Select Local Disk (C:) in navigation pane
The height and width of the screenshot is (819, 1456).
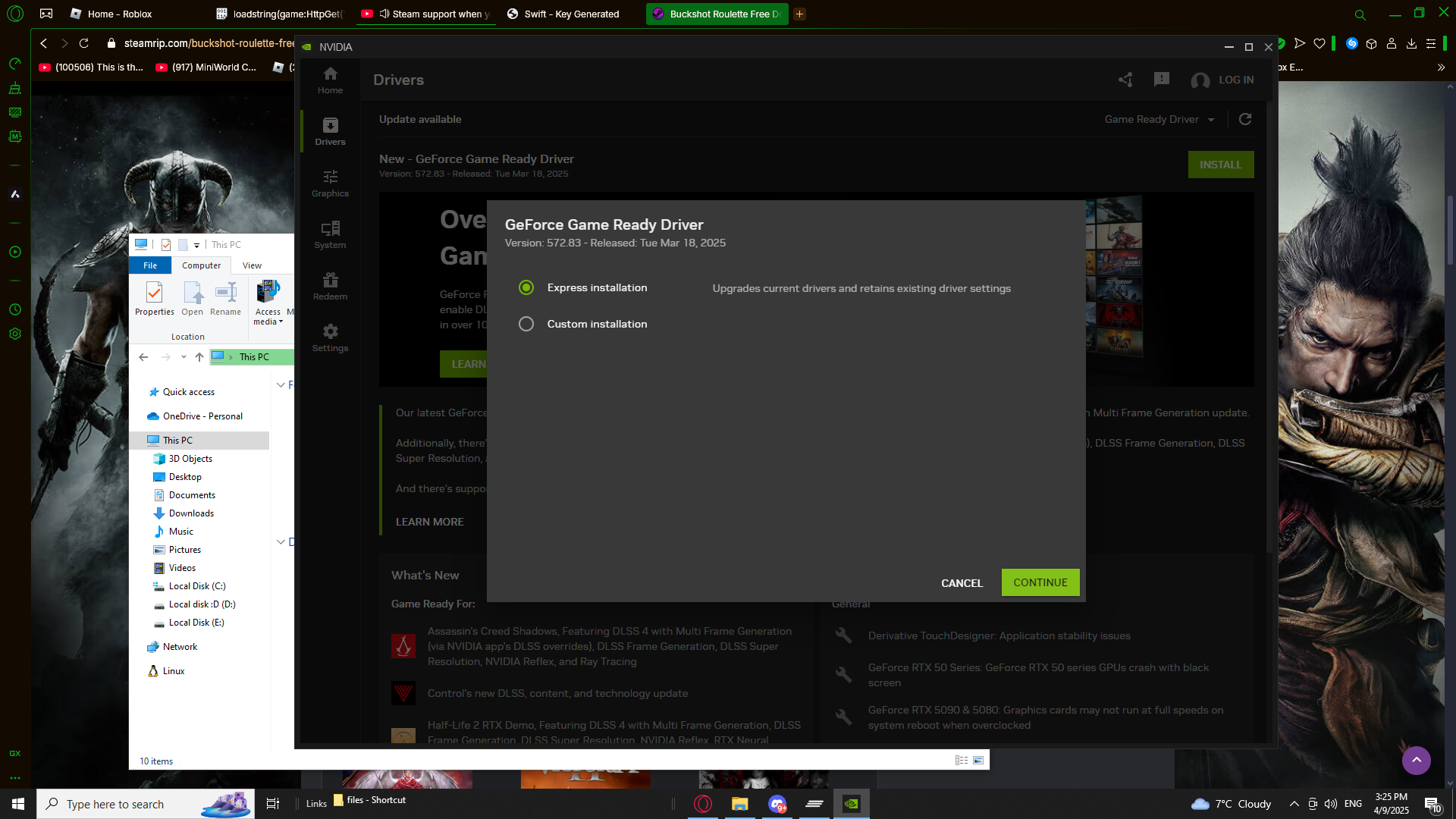click(197, 586)
